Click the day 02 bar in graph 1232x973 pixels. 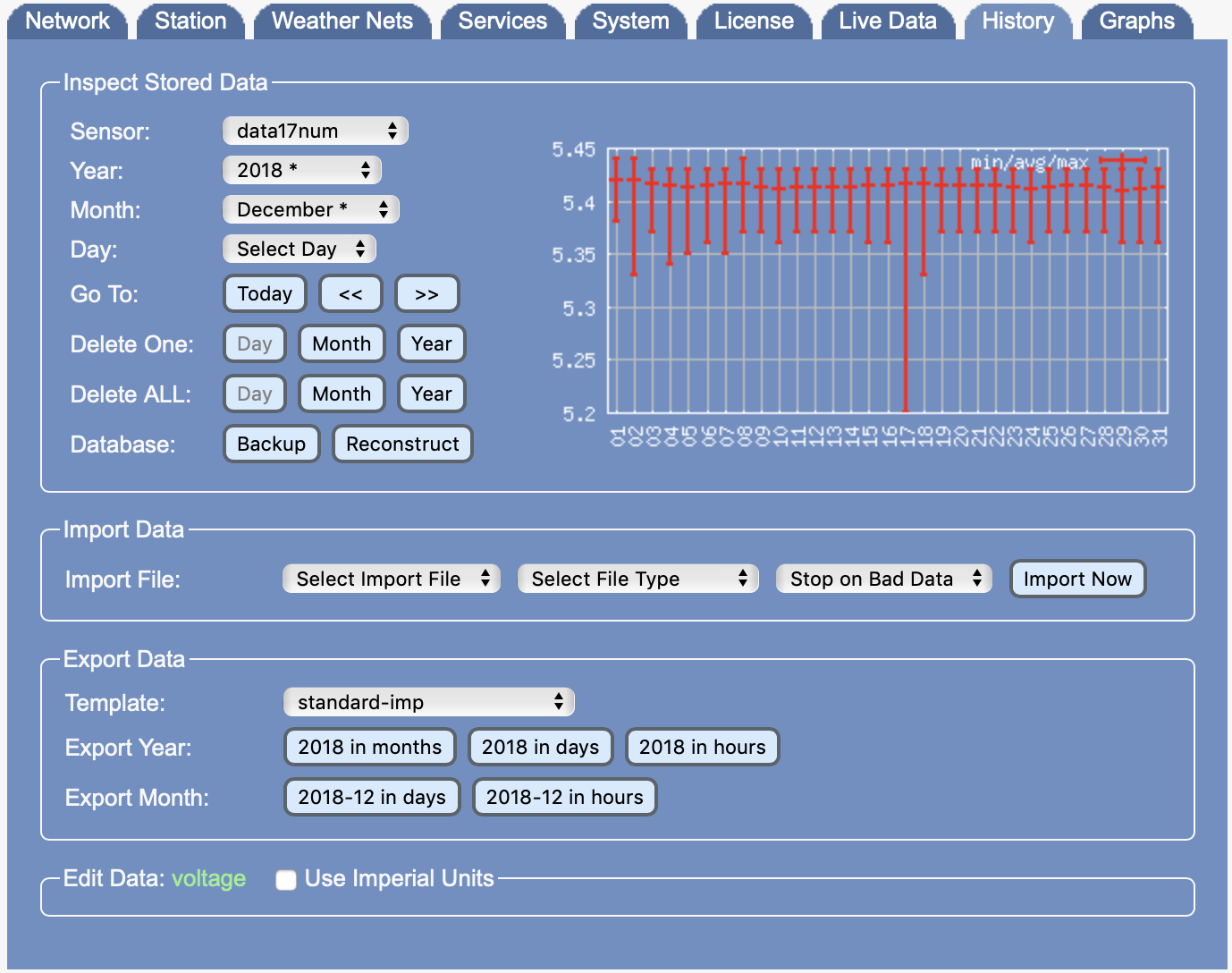click(634, 216)
